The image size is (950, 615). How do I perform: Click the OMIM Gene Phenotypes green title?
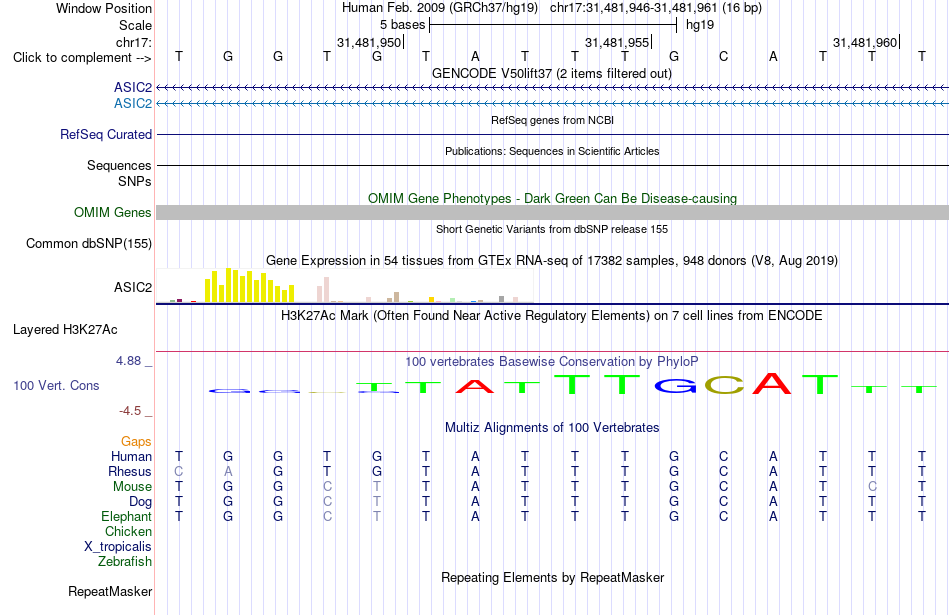pos(552,198)
